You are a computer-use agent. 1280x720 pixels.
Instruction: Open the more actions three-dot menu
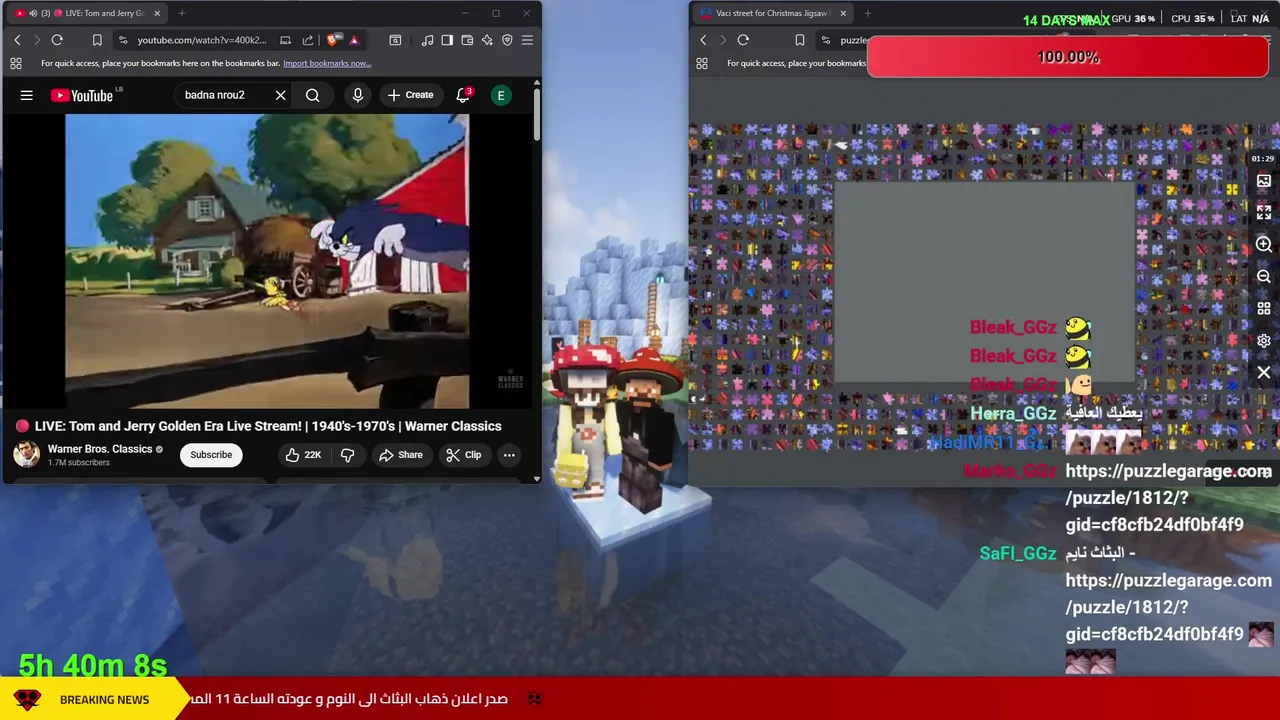(509, 455)
